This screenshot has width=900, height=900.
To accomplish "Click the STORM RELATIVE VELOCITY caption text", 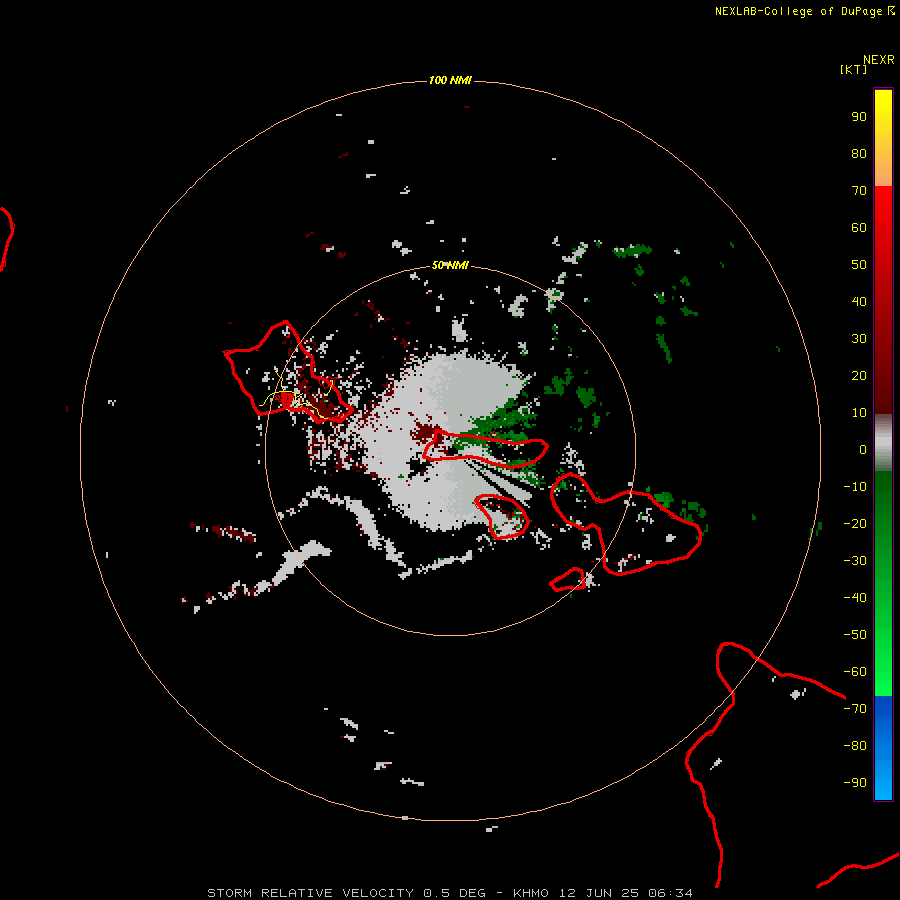I will (x=310, y=893).
